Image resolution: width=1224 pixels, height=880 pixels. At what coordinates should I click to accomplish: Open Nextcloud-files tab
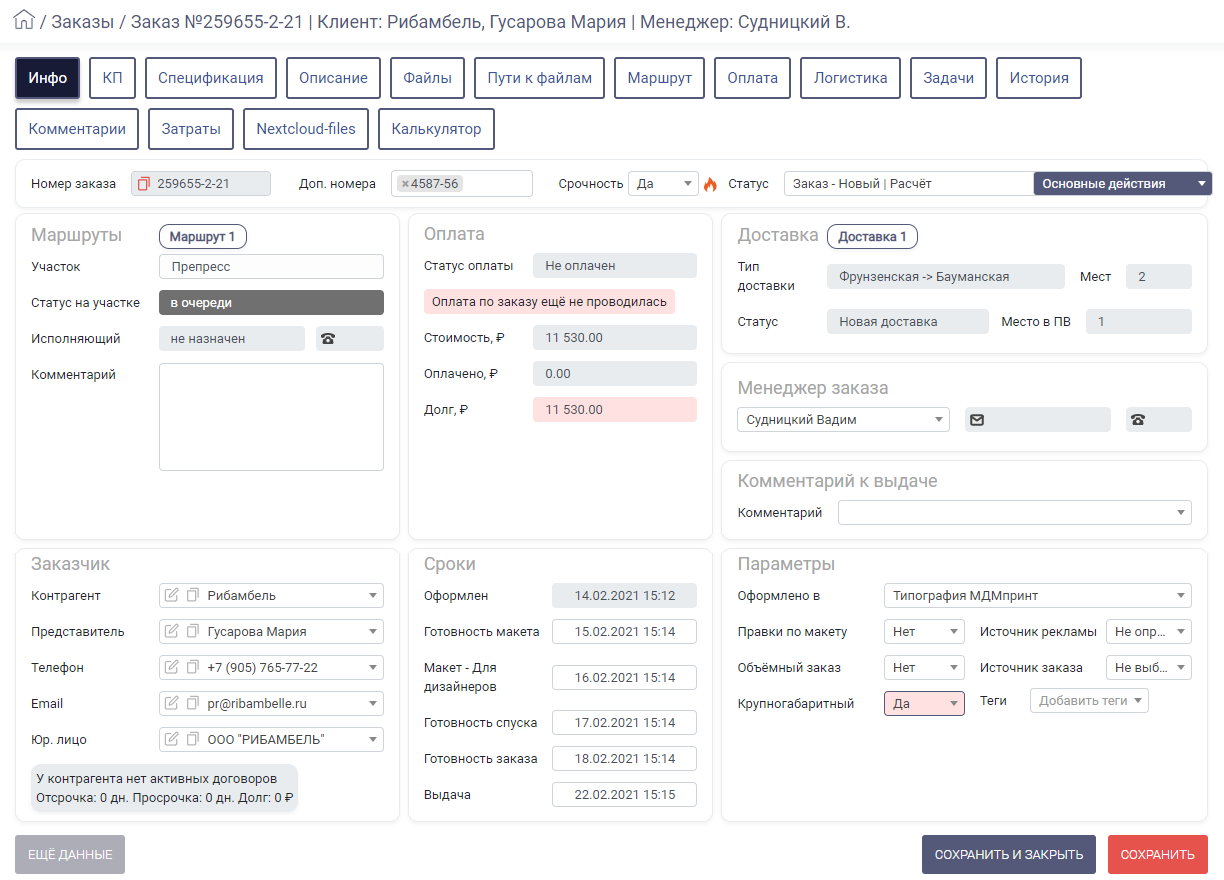(x=306, y=129)
